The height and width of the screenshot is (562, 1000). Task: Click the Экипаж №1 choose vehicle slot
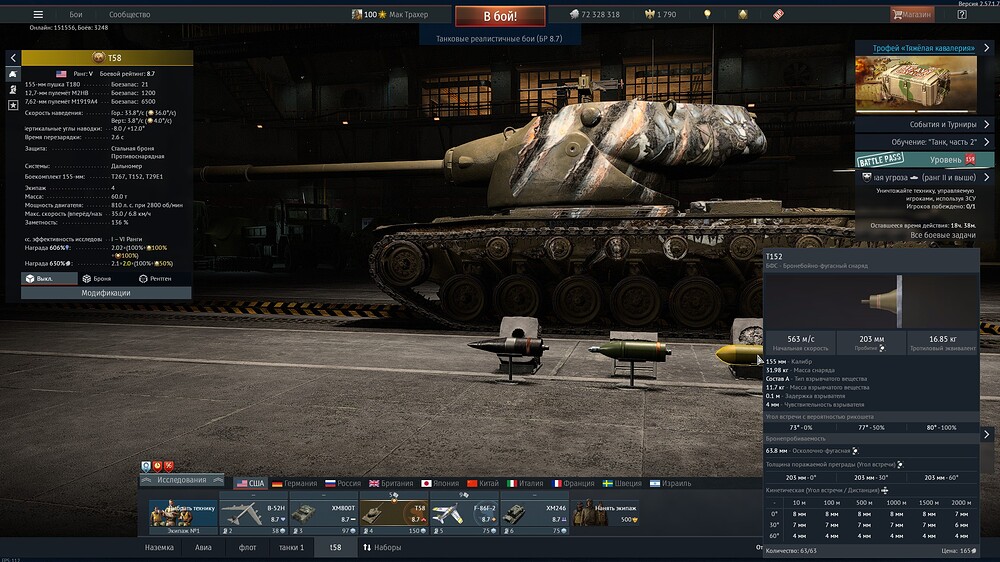[x=183, y=514]
